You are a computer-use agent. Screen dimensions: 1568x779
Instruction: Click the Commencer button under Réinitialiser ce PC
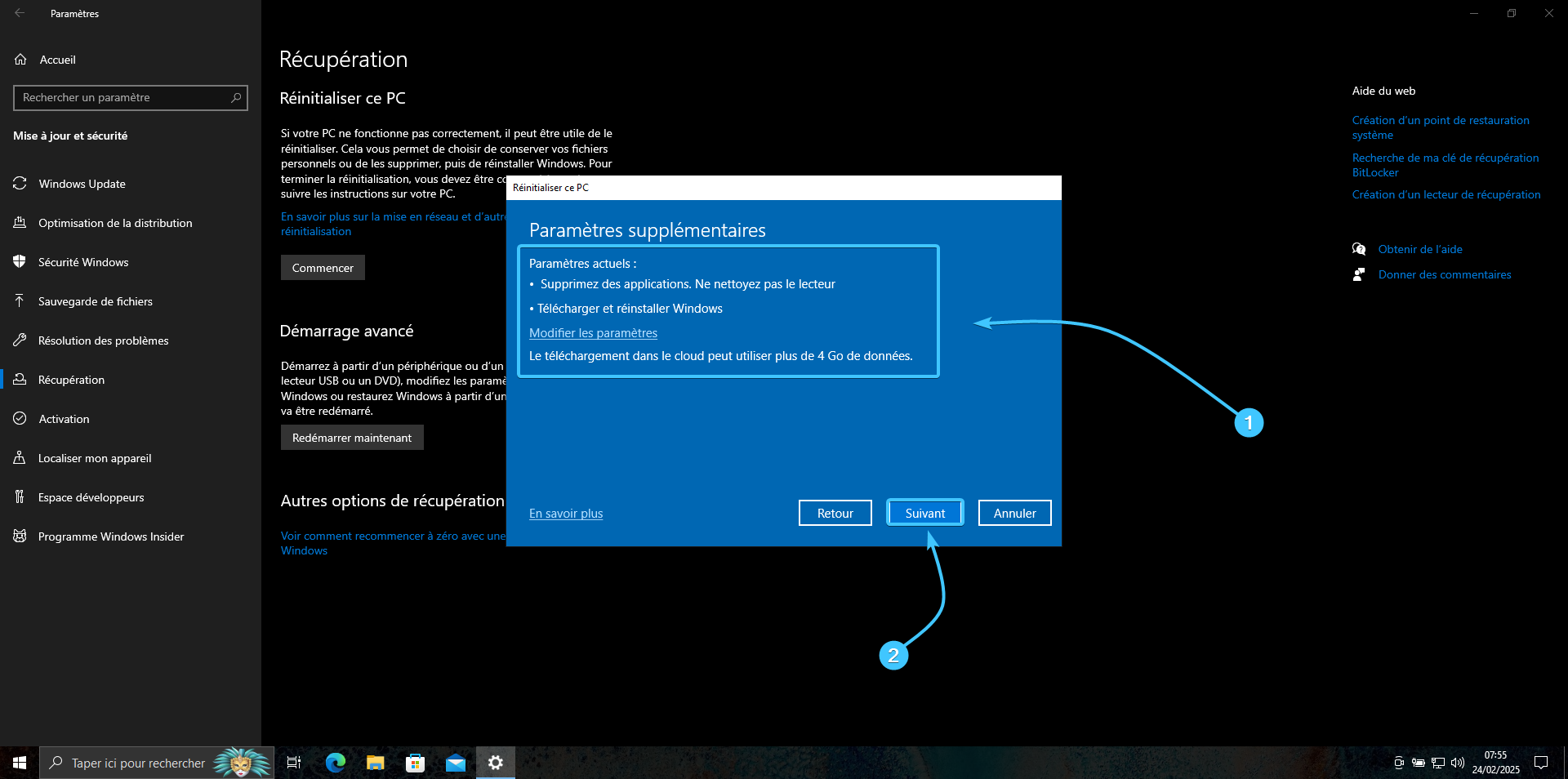point(323,268)
